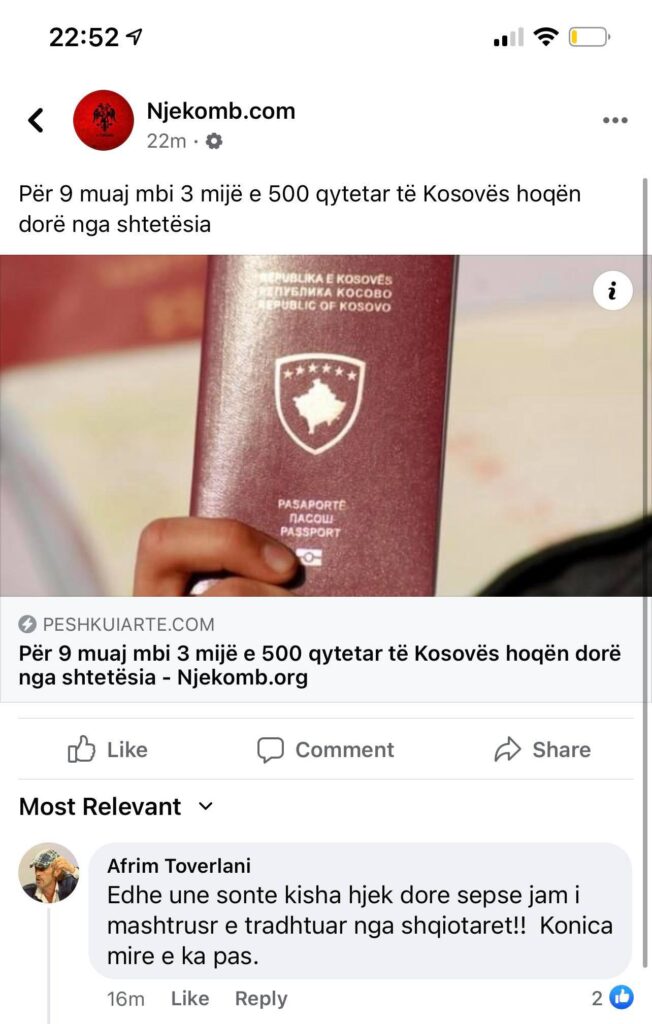Viewport: 652px width, 1024px height.
Task: Tap the post audience gear icon
Action: tap(214, 141)
